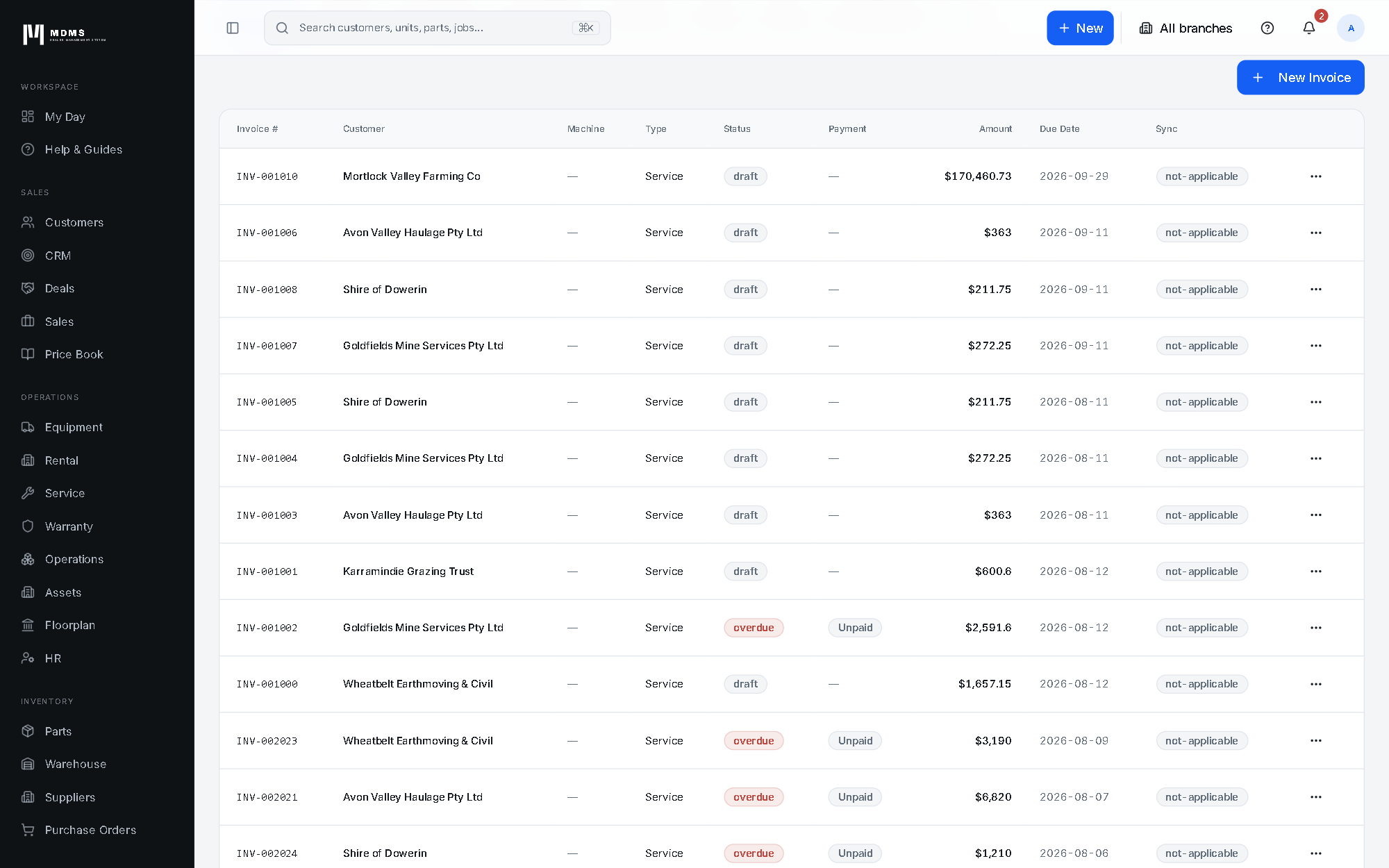Image resolution: width=1389 pixels, height=868 pixels.
Task: Open row actions for INV-002023
Action: (x=1316, y=741)
